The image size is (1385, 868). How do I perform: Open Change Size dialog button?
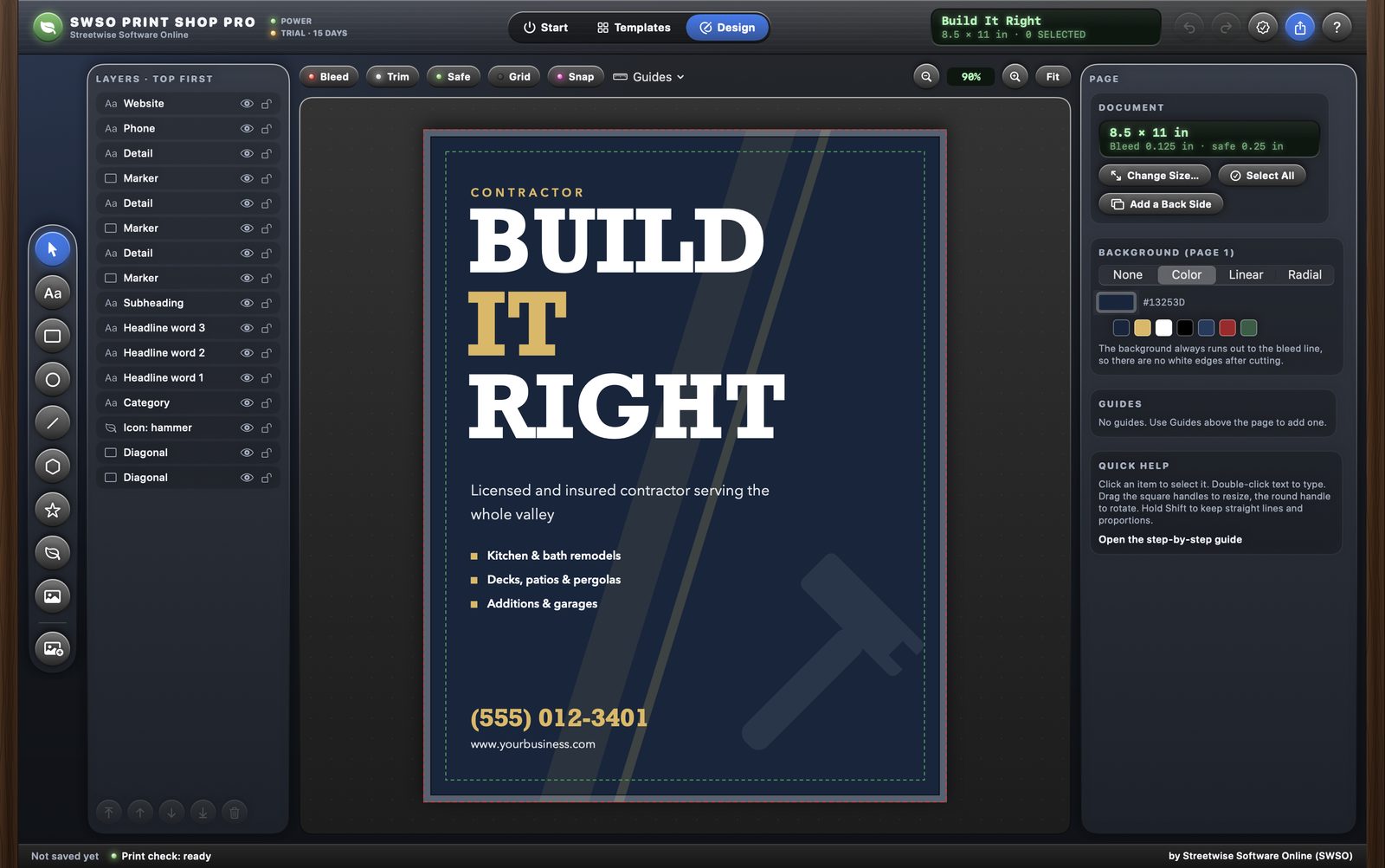[x=1155, y=175]
